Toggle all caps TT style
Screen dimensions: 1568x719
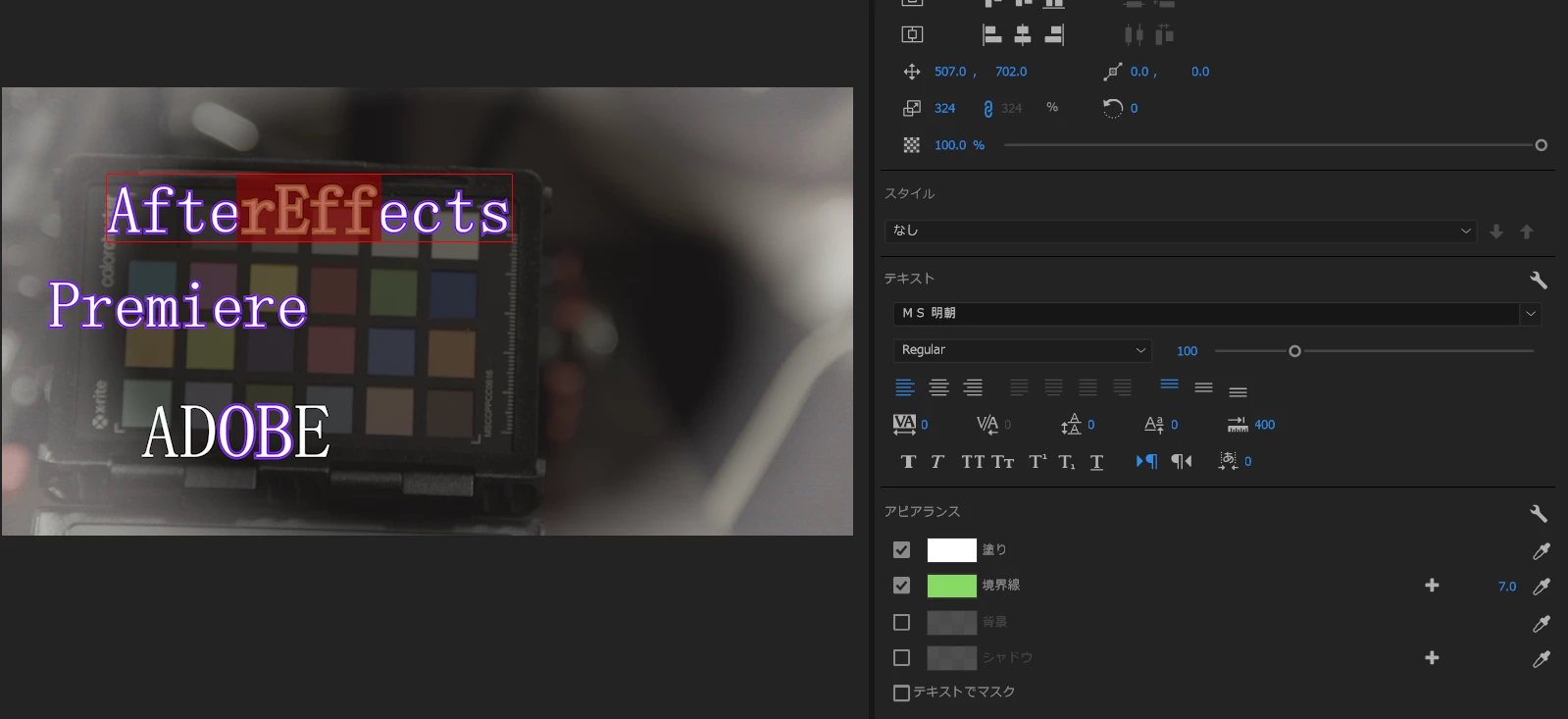click(x=973, y=461)
